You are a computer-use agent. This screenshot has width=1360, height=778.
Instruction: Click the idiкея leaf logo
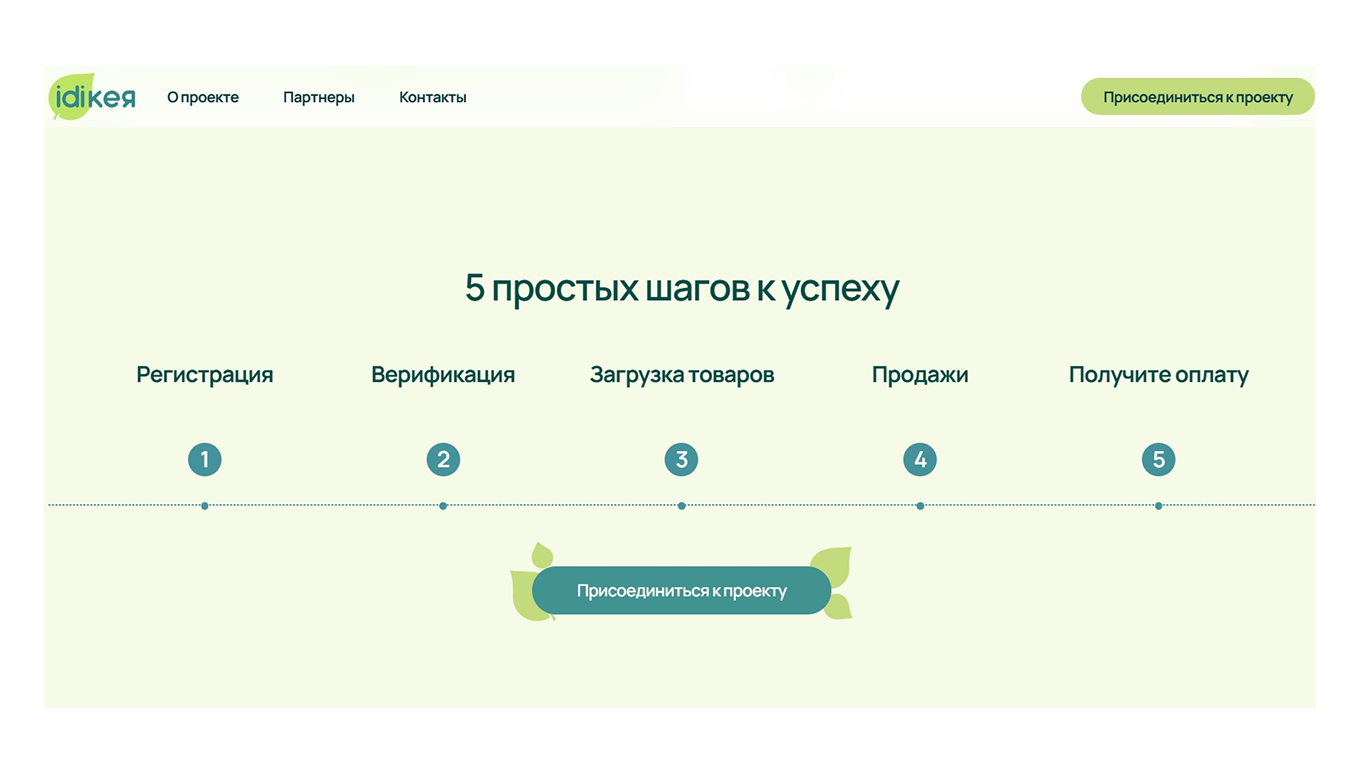coord(91,96)
